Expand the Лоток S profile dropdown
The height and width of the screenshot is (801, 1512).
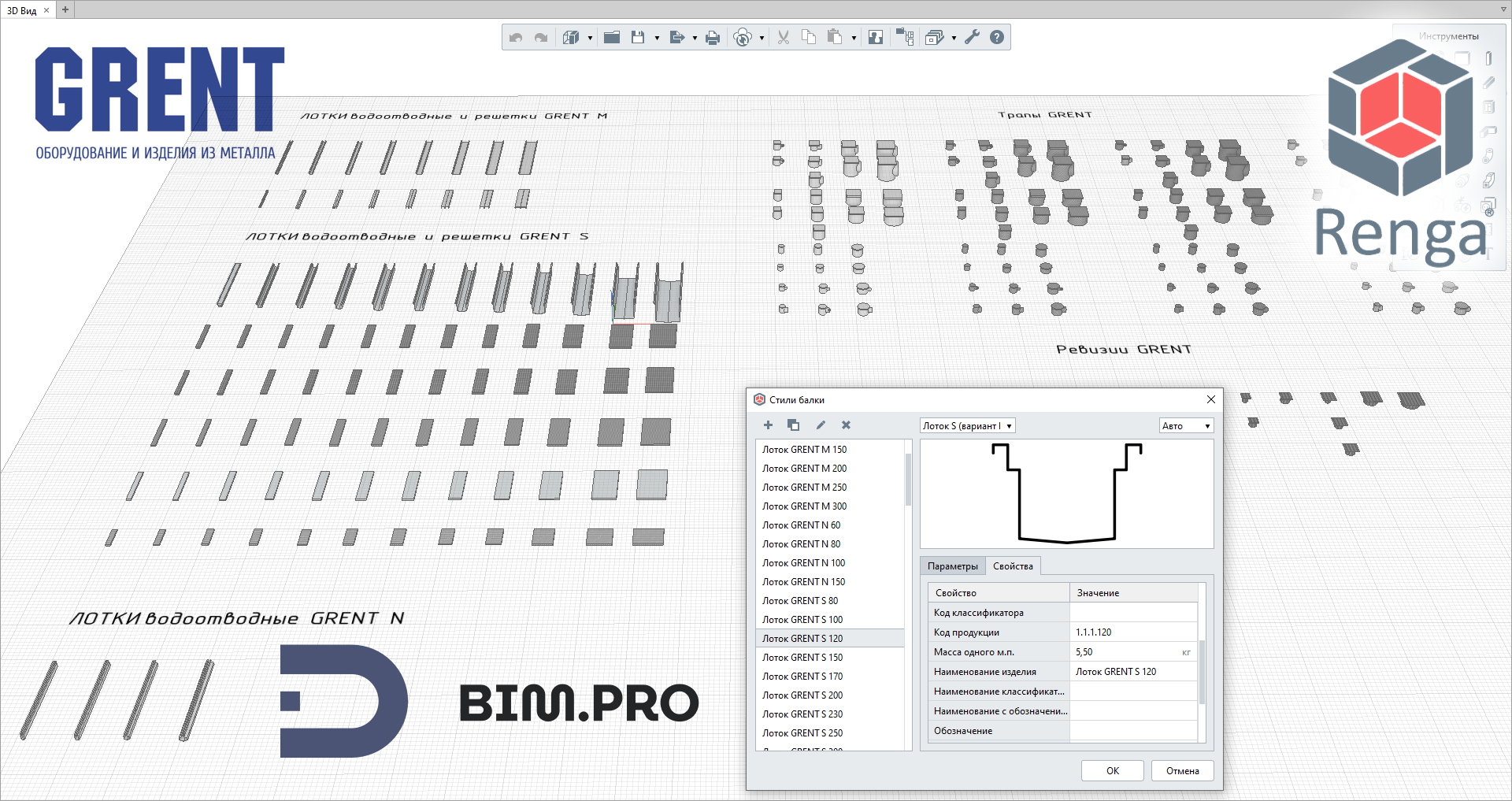968,426
